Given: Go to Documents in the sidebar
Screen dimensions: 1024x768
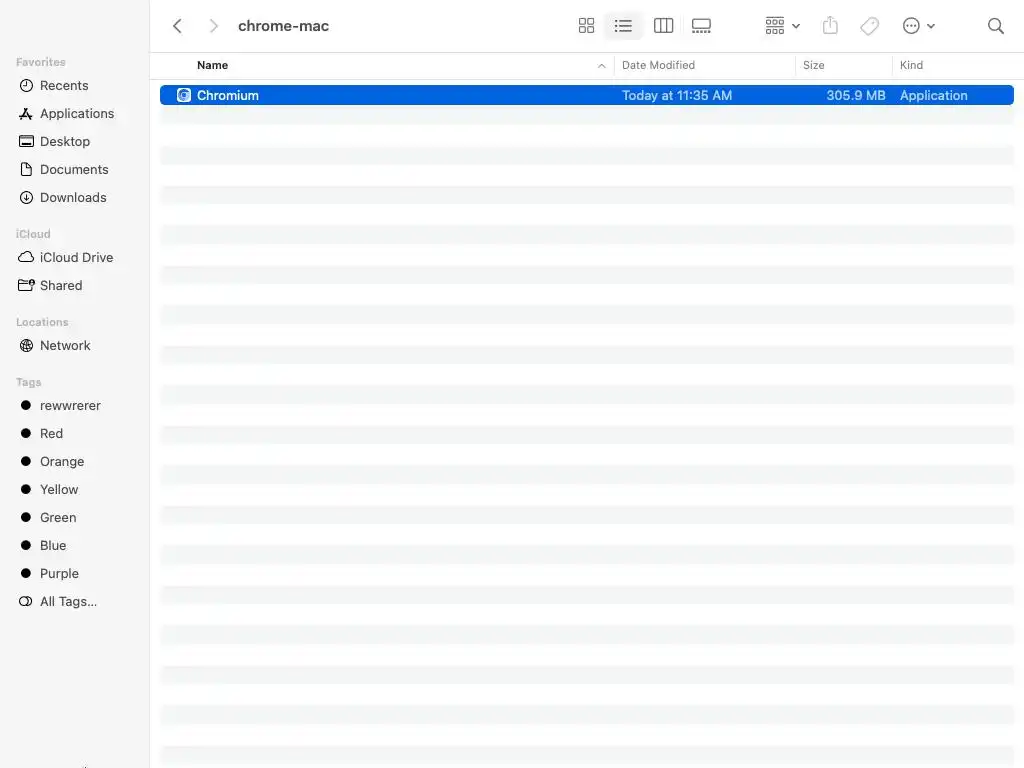Looking at the screenshot, I should [x=63, y=170].
